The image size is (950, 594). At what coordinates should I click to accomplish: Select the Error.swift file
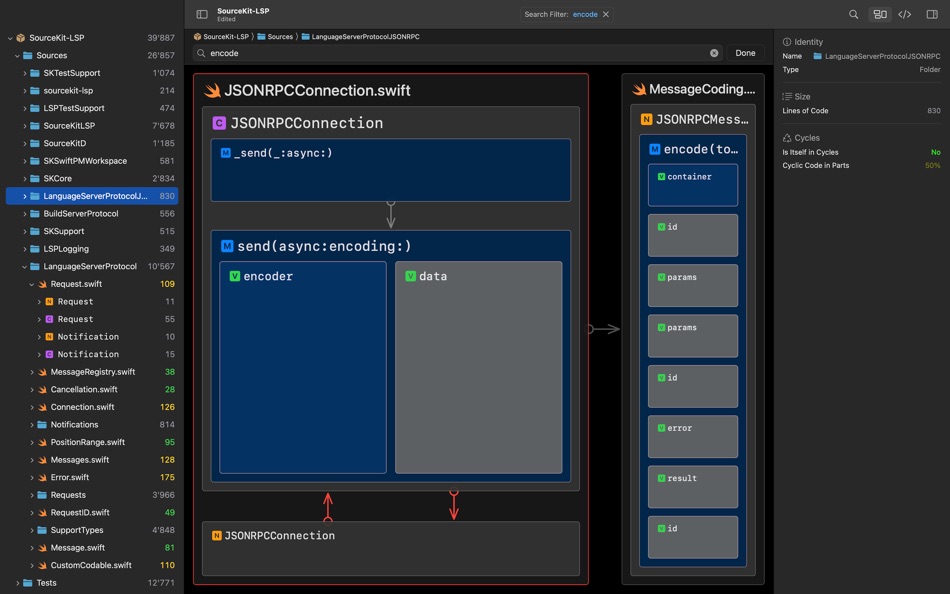tap(92, 477)
